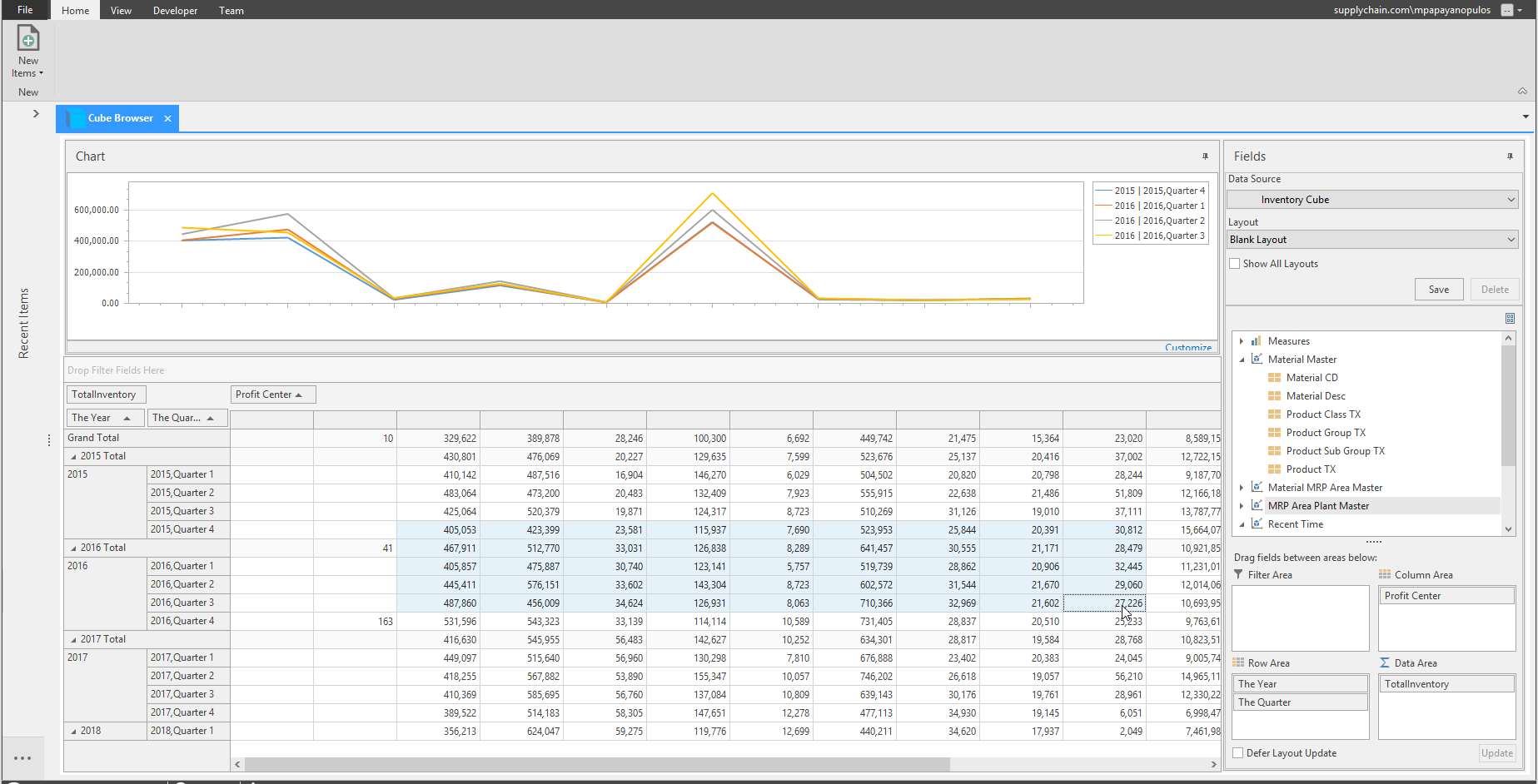
Task: Toggle the field list layout icon
Action: [x=1510, y=319]
